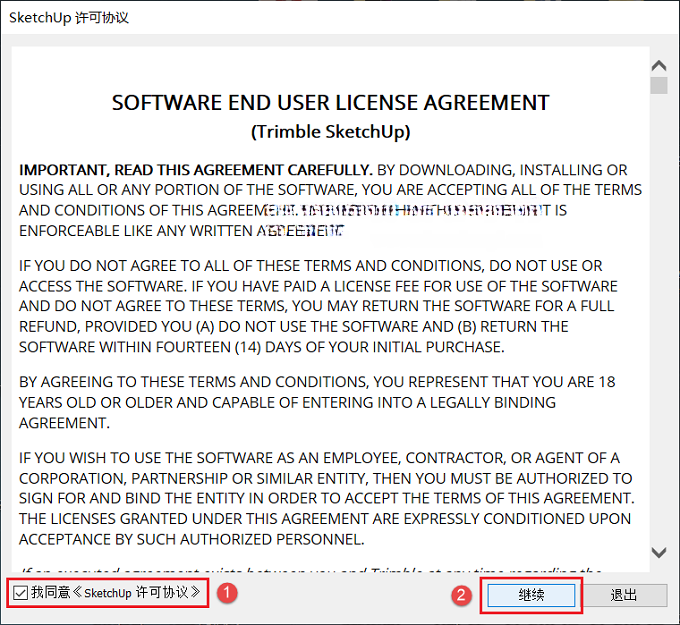This screenshot has width=680, height=625.
Task: Click the paragraph beginning IF YOU WISH TO USE
Action: tap(327, 499)
